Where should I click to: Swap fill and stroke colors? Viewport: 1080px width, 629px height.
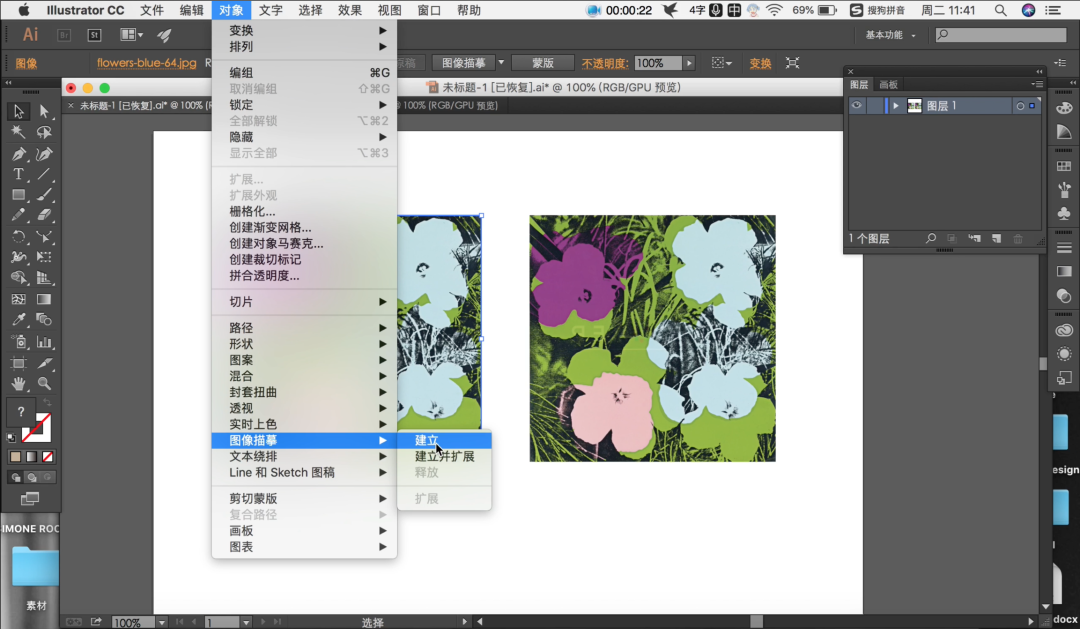pos(47,402)
